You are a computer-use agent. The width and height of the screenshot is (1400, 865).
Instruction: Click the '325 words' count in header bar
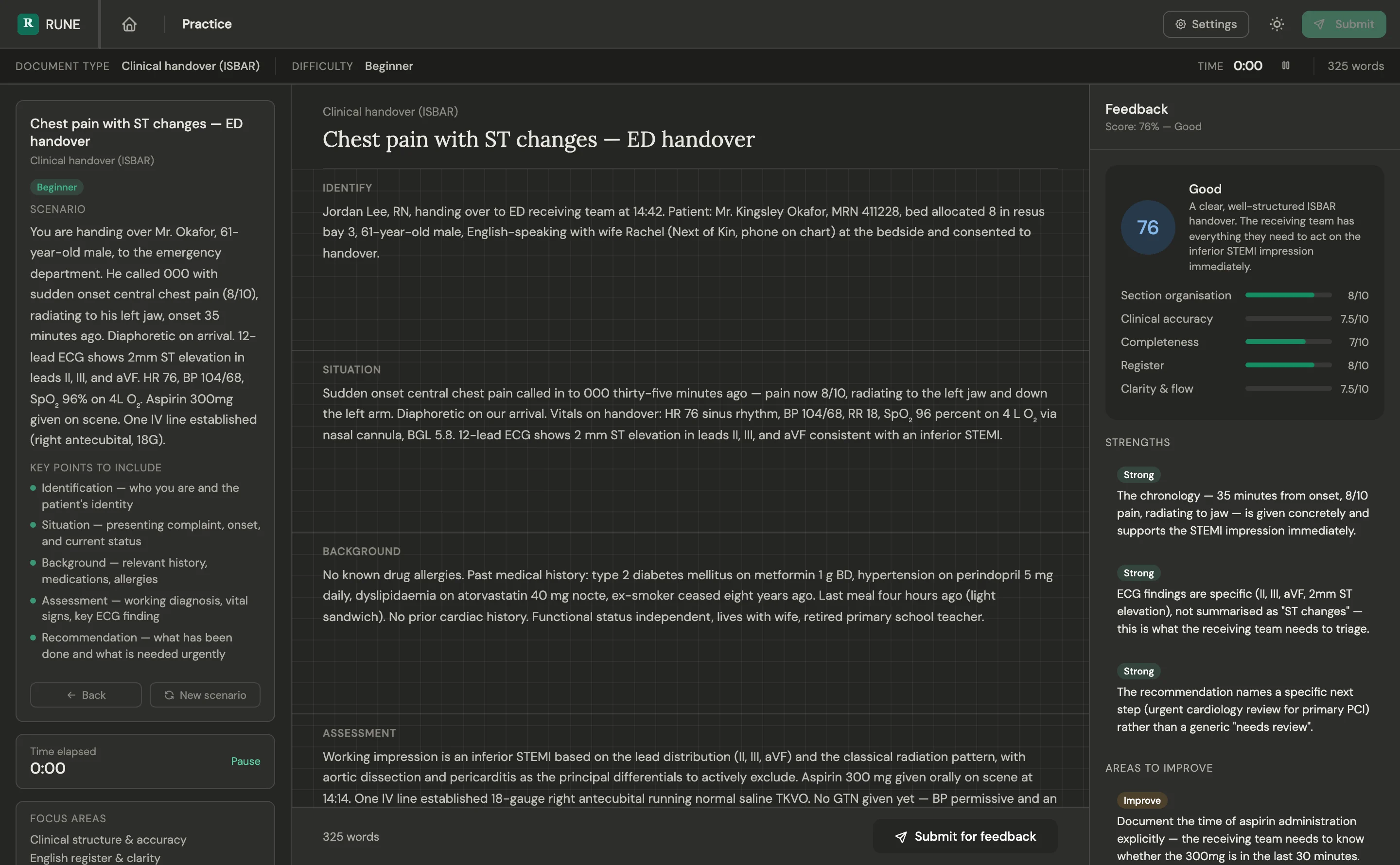point(1355,66)
